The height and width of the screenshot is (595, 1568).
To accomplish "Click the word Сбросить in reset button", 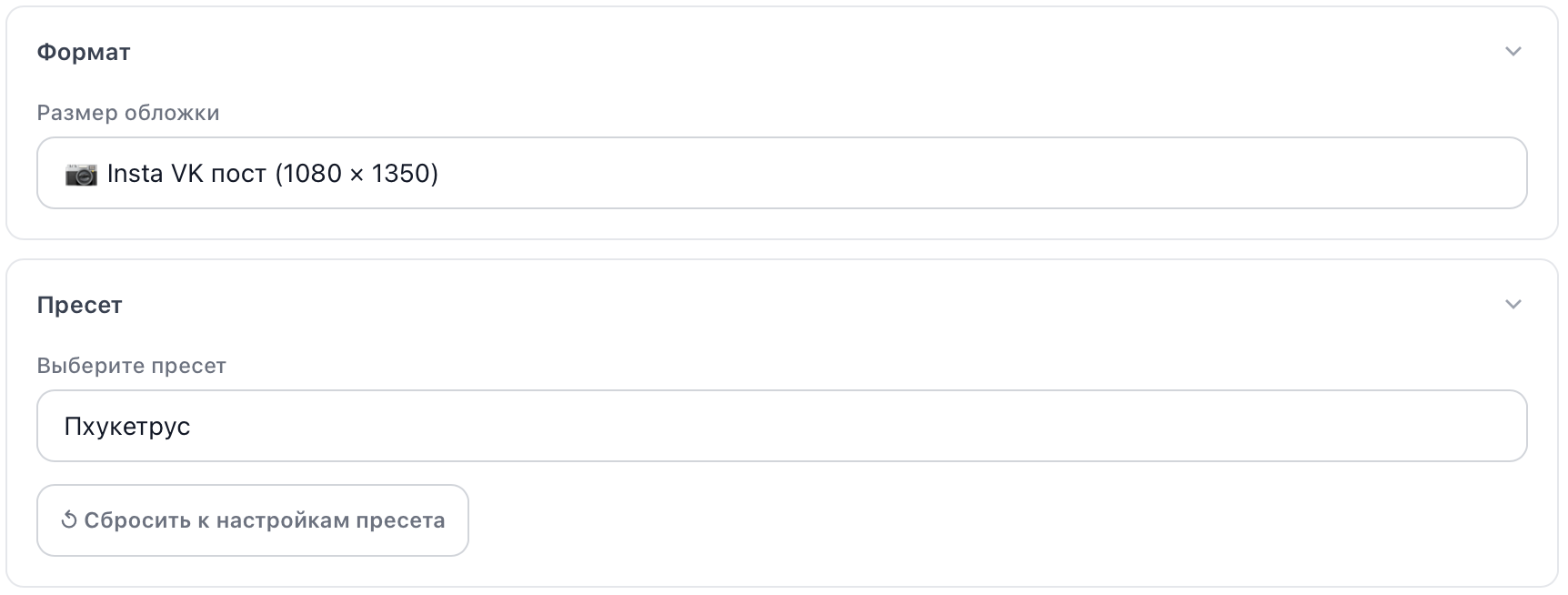I will pyautogui.click(x=136, y=520).
